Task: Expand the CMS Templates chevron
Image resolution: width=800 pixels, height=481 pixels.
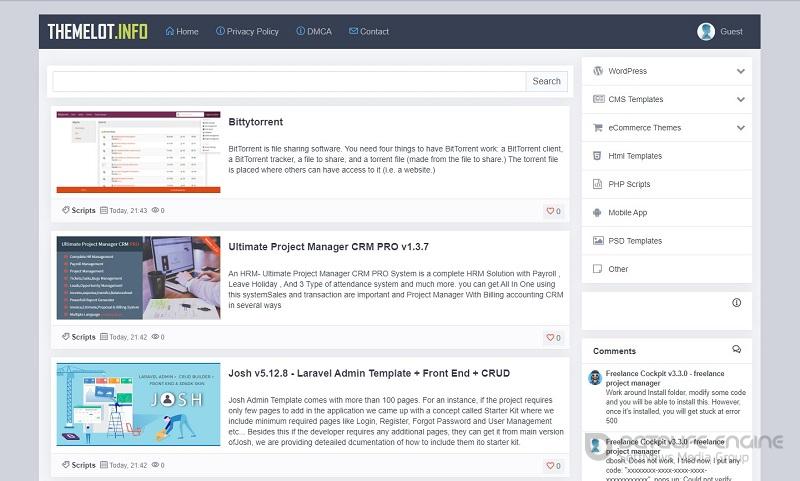Action: pos(740,99)
